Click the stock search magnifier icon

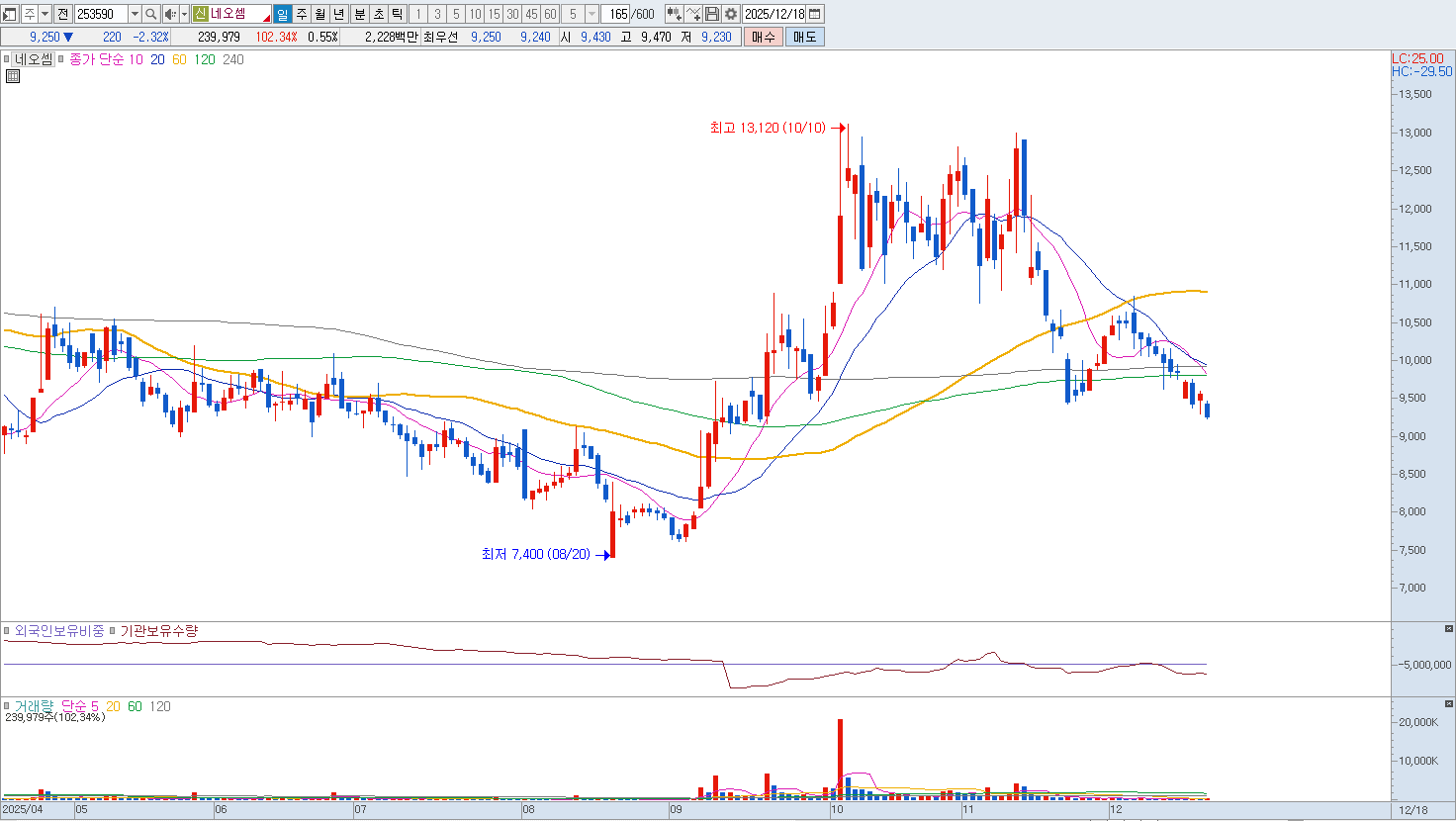(150, 14)
